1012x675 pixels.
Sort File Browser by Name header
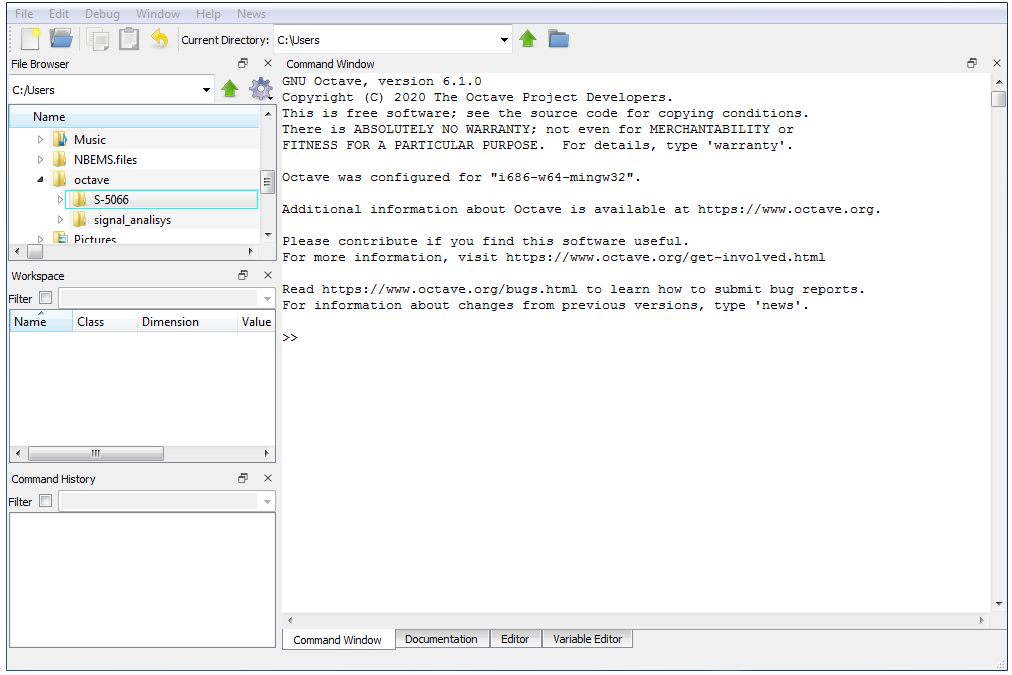[x=135, y=117]
